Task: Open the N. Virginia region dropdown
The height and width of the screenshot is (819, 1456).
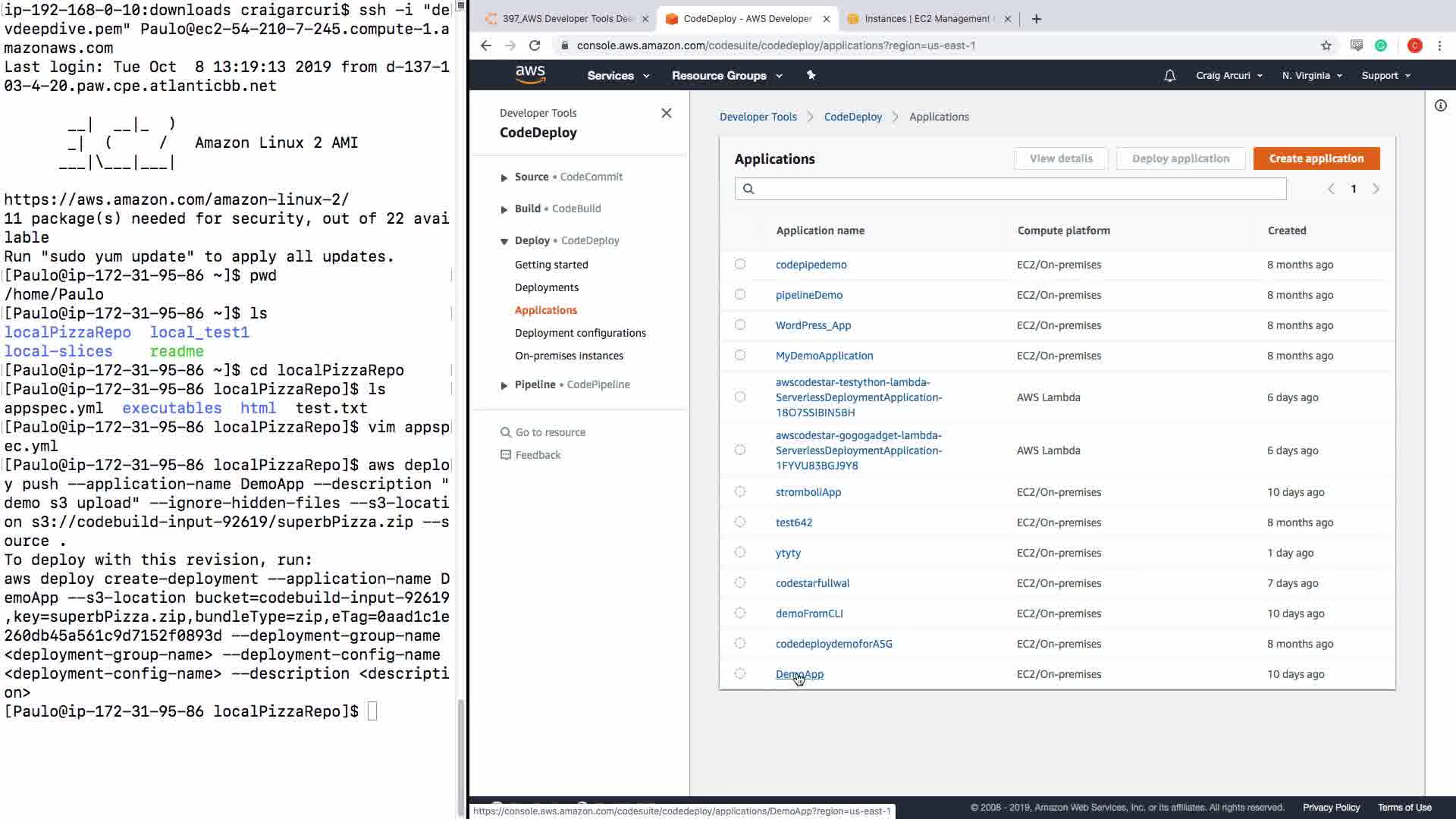Action: [1311, 76]
